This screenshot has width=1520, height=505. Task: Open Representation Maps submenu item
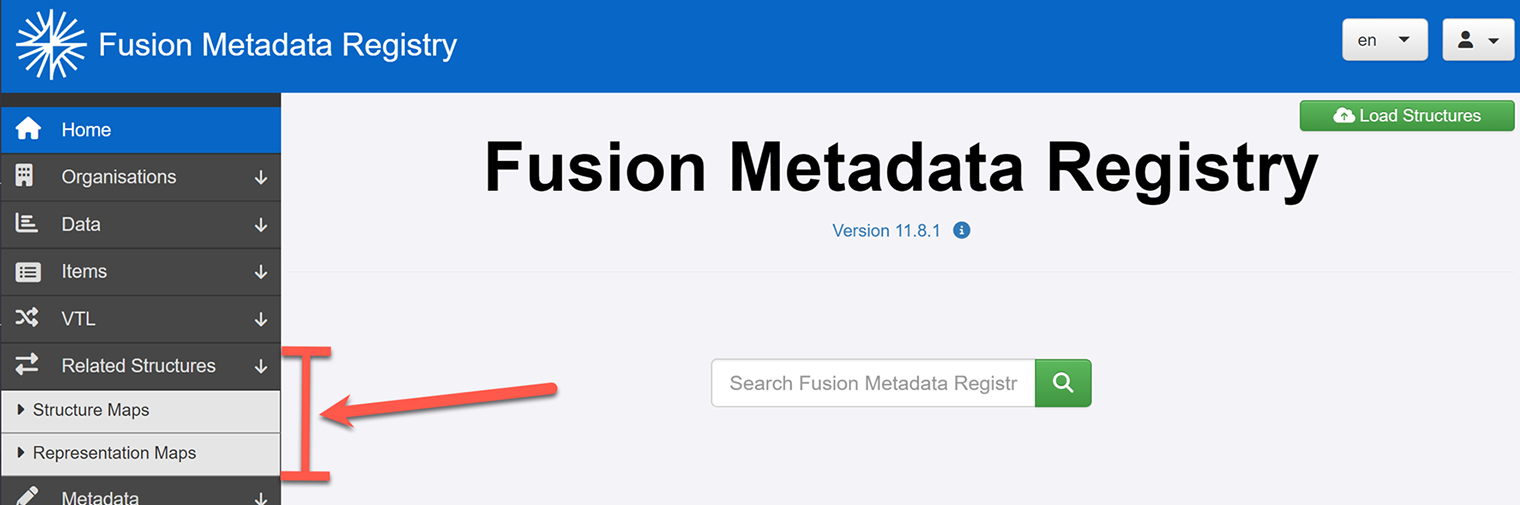tap(114, 453)
